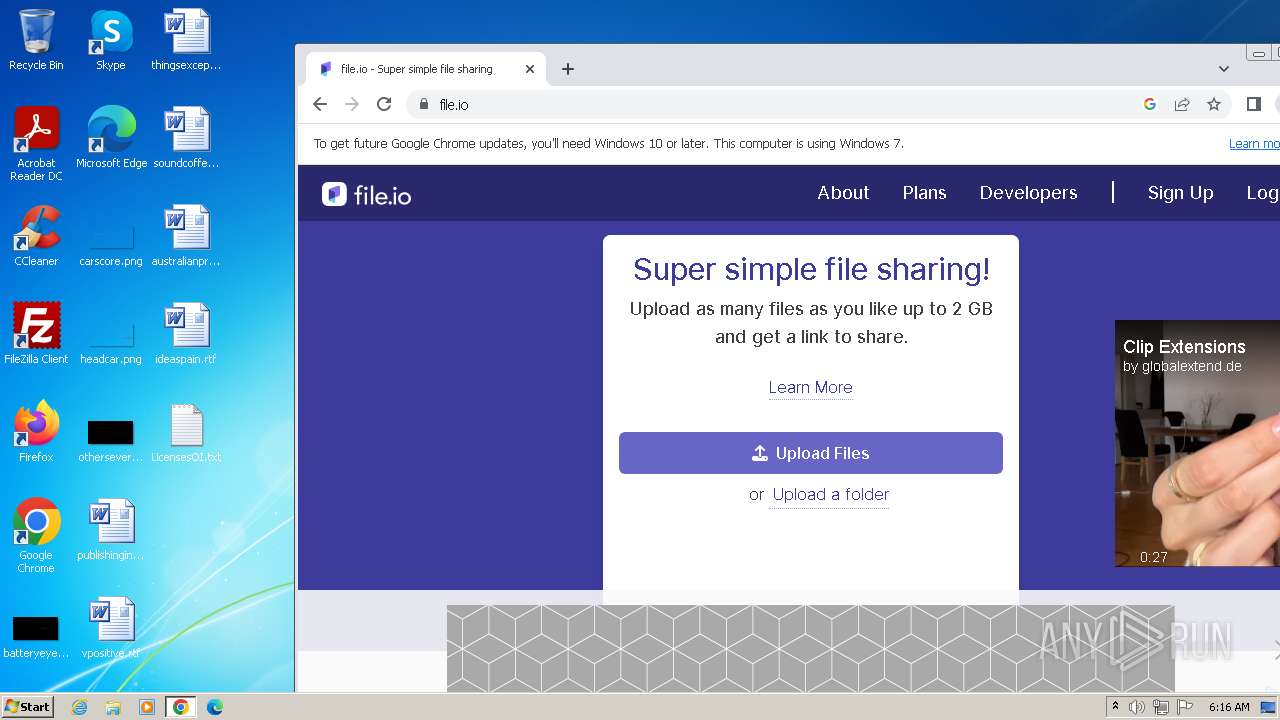Toggle the Chrome side panel icon
The height and width of the screenshot is (720, 1280).
[x=1253, y=104]
